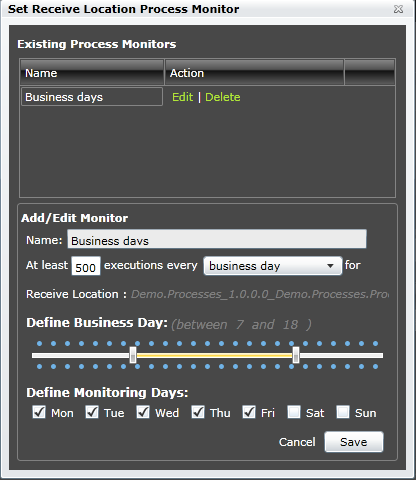Open the business day frequency dropdown
This screenshot has height=480, width=416.
[273, 266]
